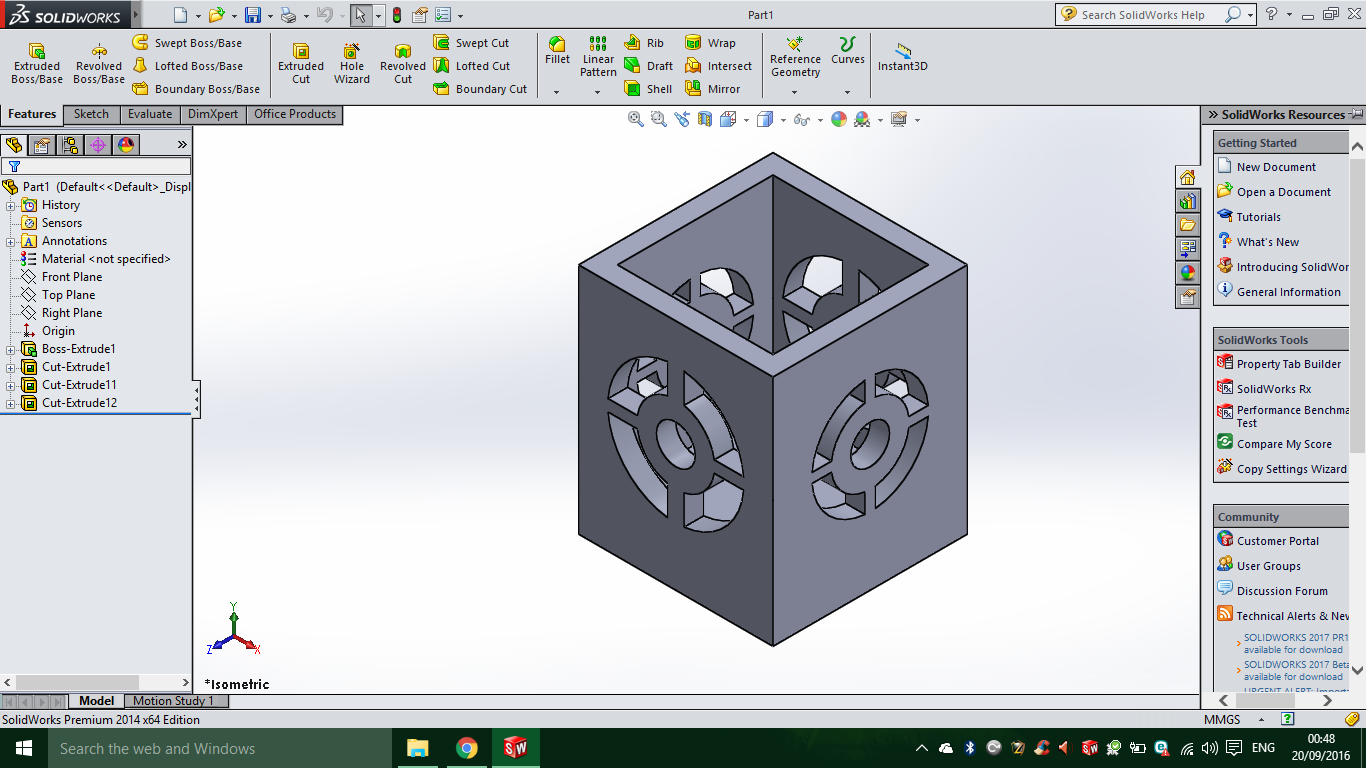Screen dimensions: 1366x768
Task: Open the DimXpert tab
Action: coord(213,114)
